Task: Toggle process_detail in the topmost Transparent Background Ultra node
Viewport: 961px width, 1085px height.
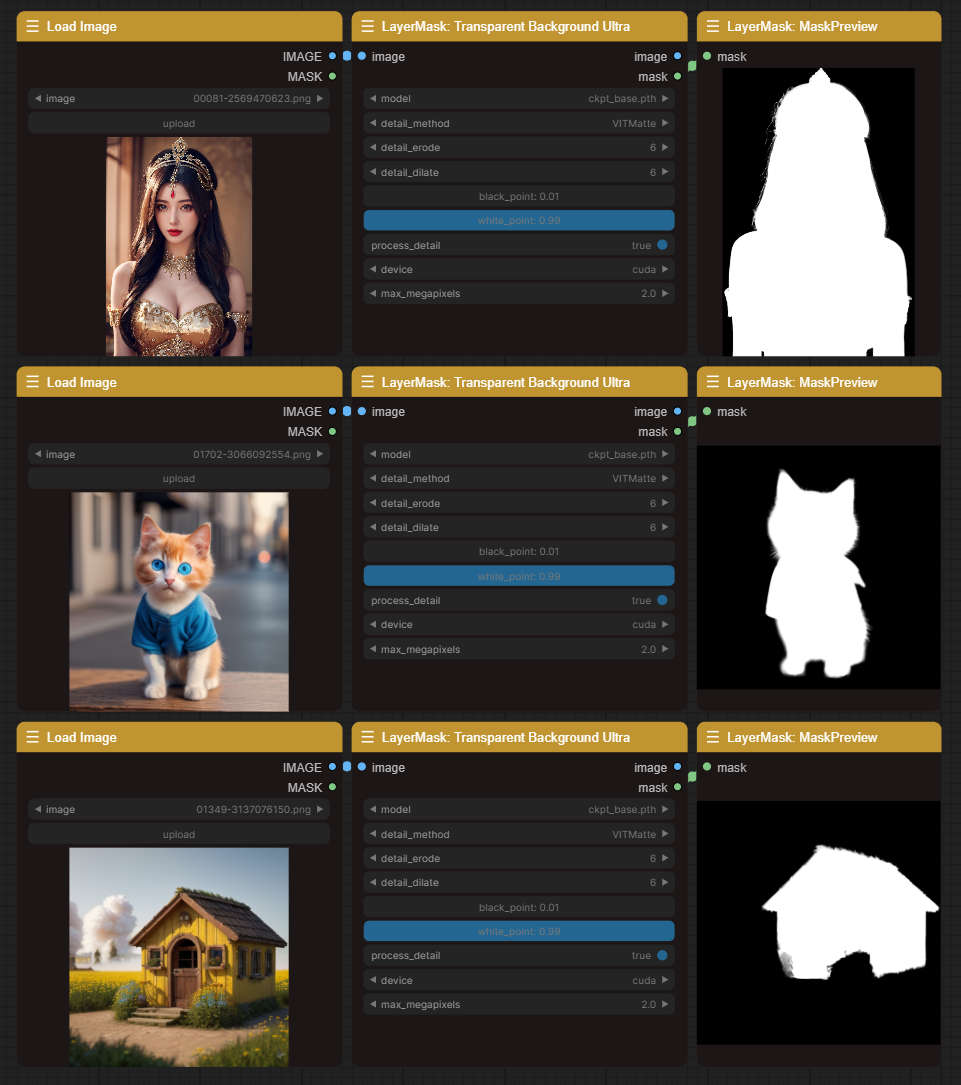Action: (661, 245)
